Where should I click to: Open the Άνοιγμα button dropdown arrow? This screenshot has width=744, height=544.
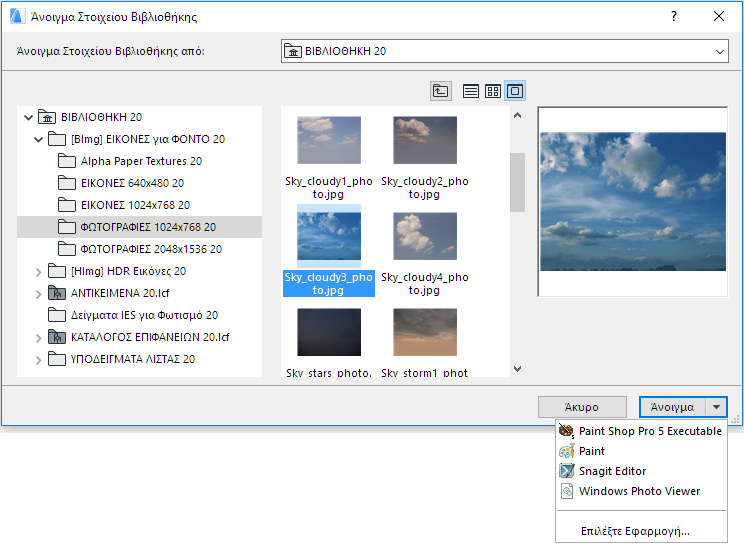coord(716,407)
